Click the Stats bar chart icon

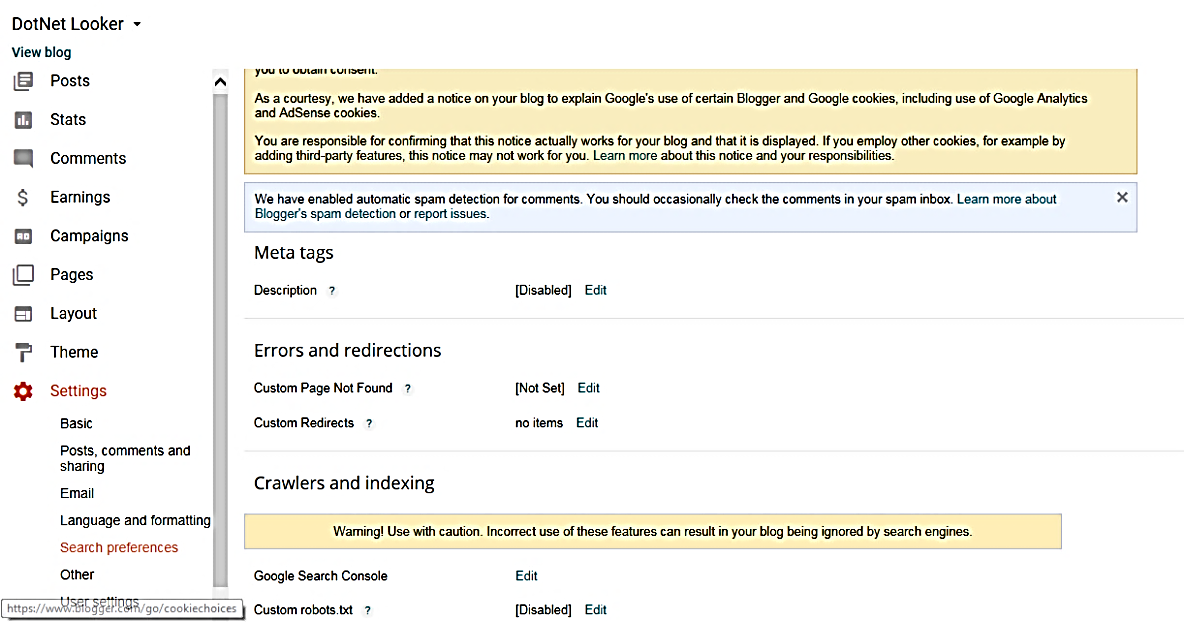(23, 119)
